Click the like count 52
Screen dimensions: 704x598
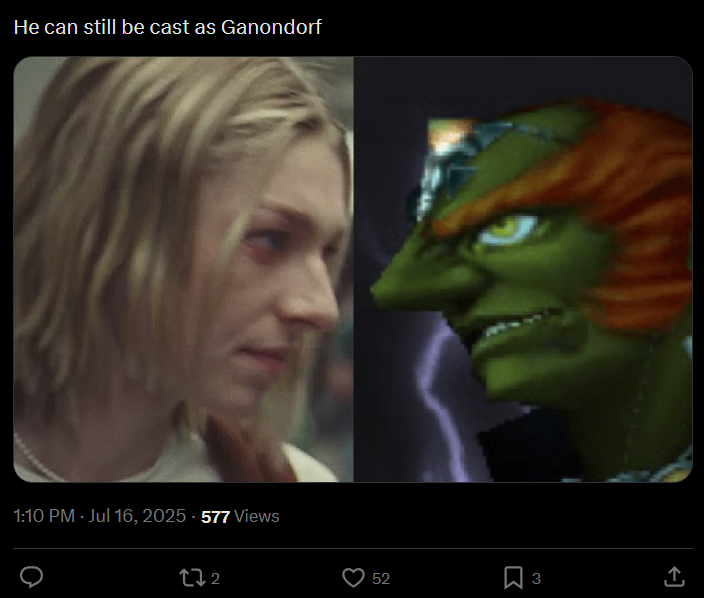pos(381,579)
